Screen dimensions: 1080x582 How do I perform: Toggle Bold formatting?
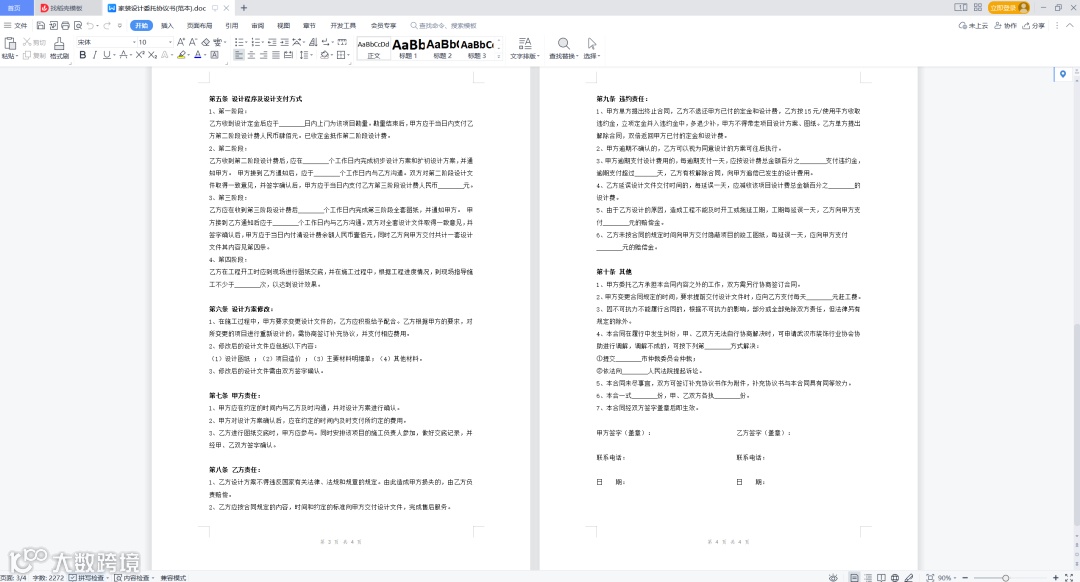83,55
